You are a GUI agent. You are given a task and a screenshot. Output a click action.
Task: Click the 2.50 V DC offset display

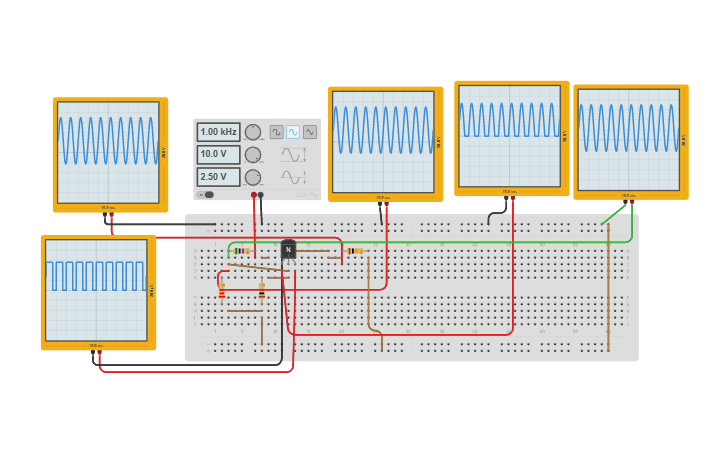coord(218,177)
